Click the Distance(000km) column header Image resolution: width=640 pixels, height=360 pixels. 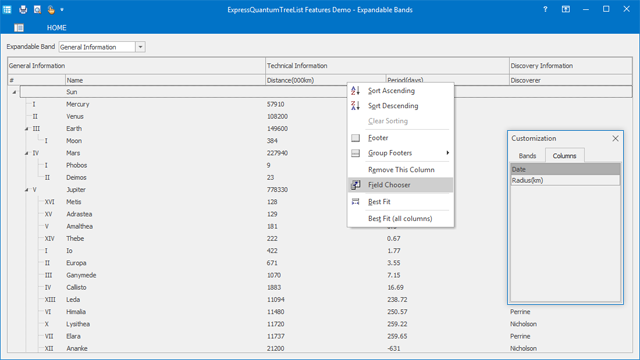(x=325, y=80)
